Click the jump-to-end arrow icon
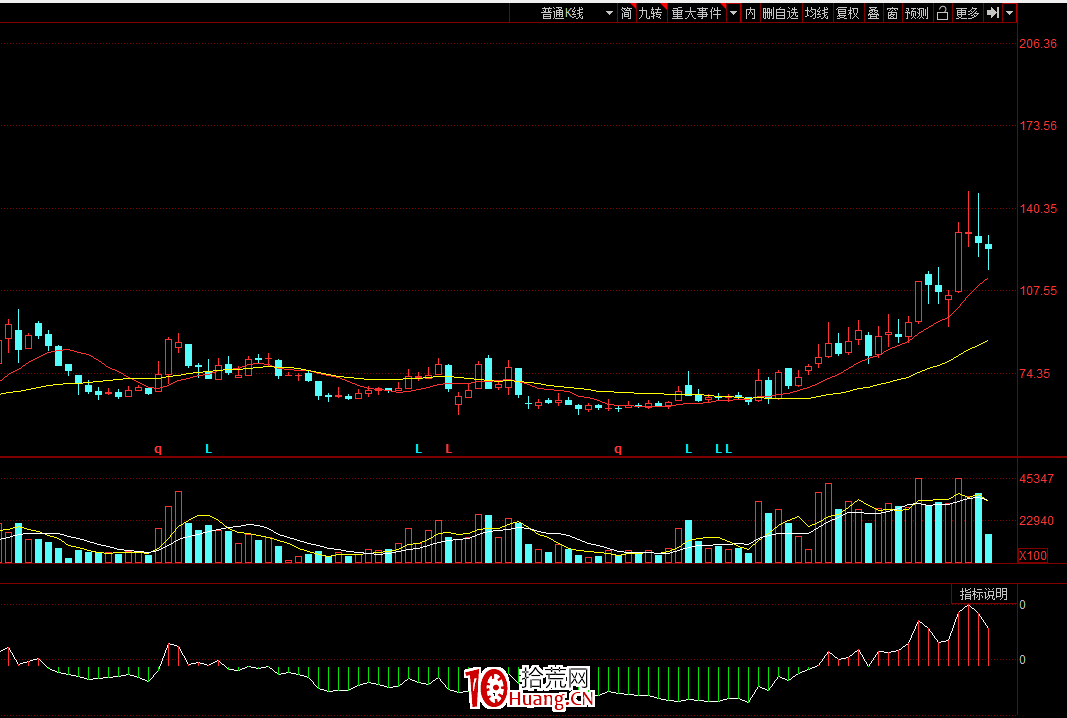Screen dimensions: 1067x718 click(992, 13)
